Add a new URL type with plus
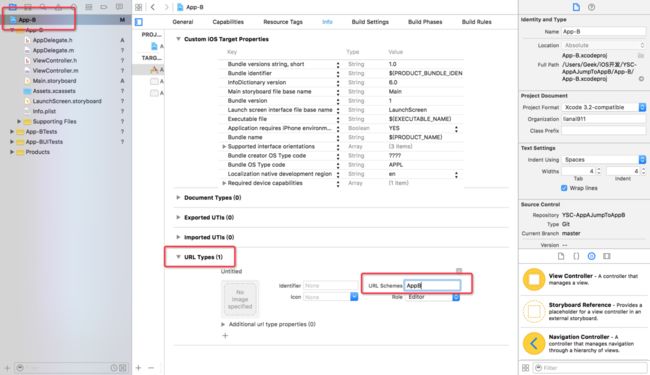650x375 pixels. (x=225, y=336)
